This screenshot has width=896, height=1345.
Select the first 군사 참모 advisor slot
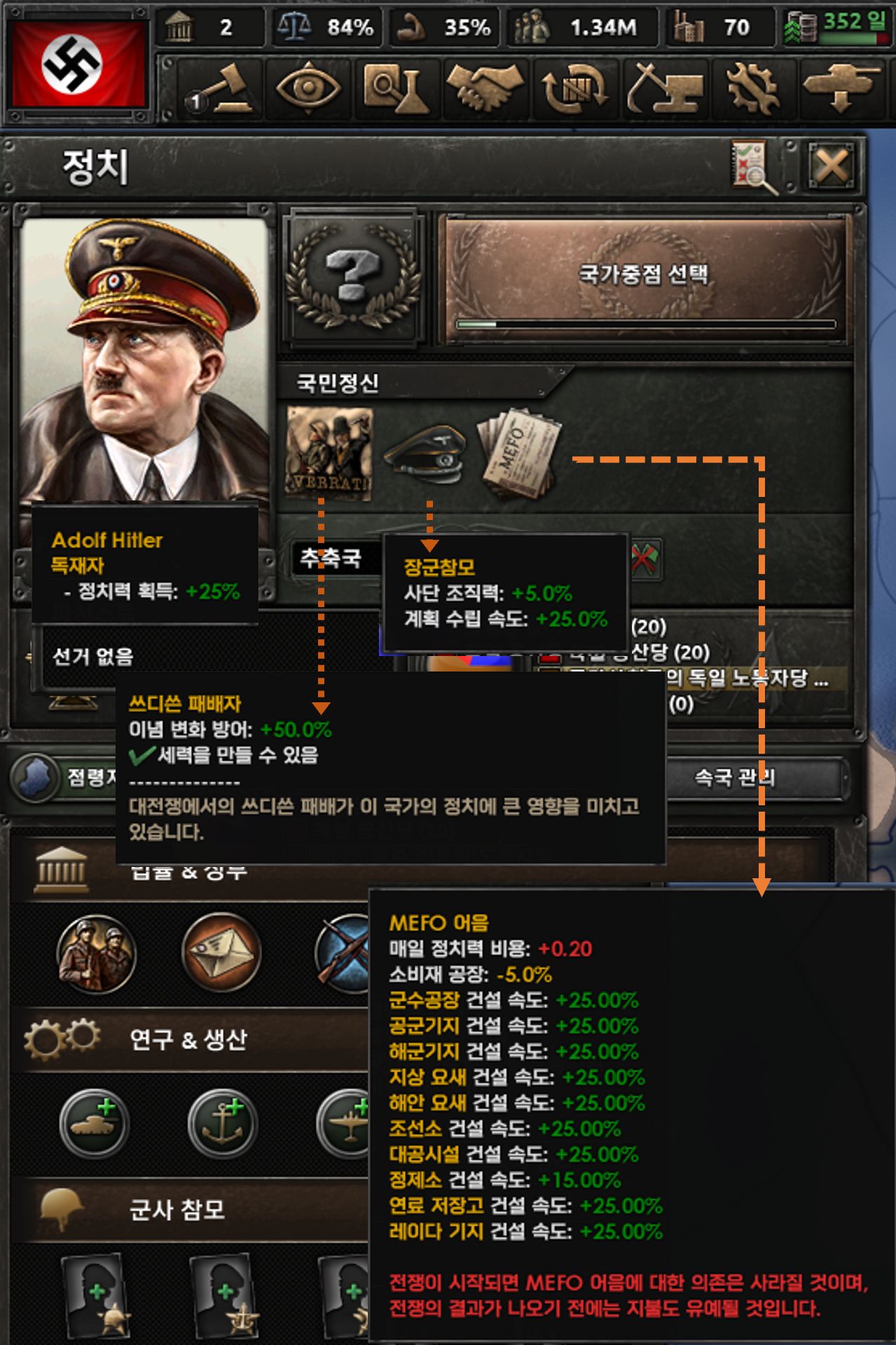pos(97,1295)
